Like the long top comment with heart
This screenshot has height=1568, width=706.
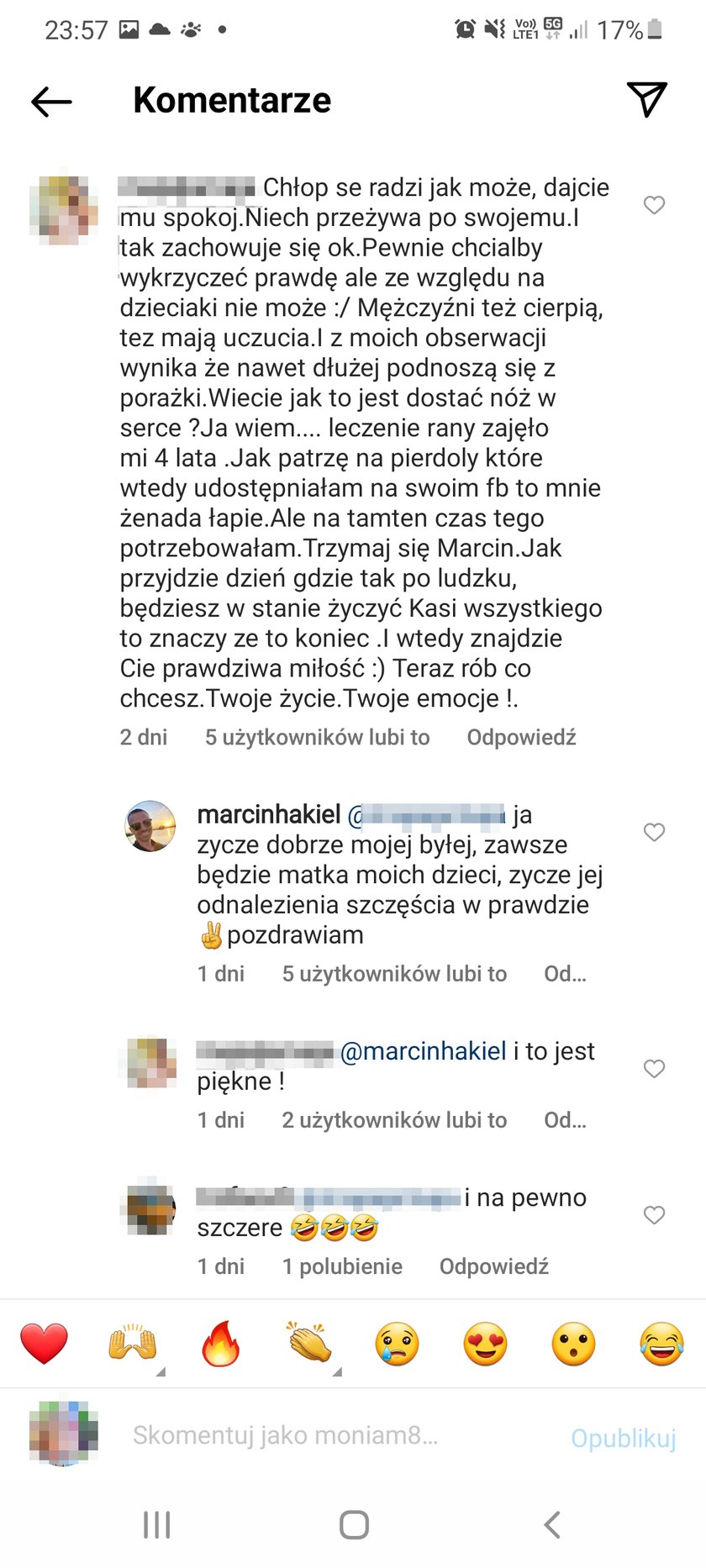[x=654, y=205]
